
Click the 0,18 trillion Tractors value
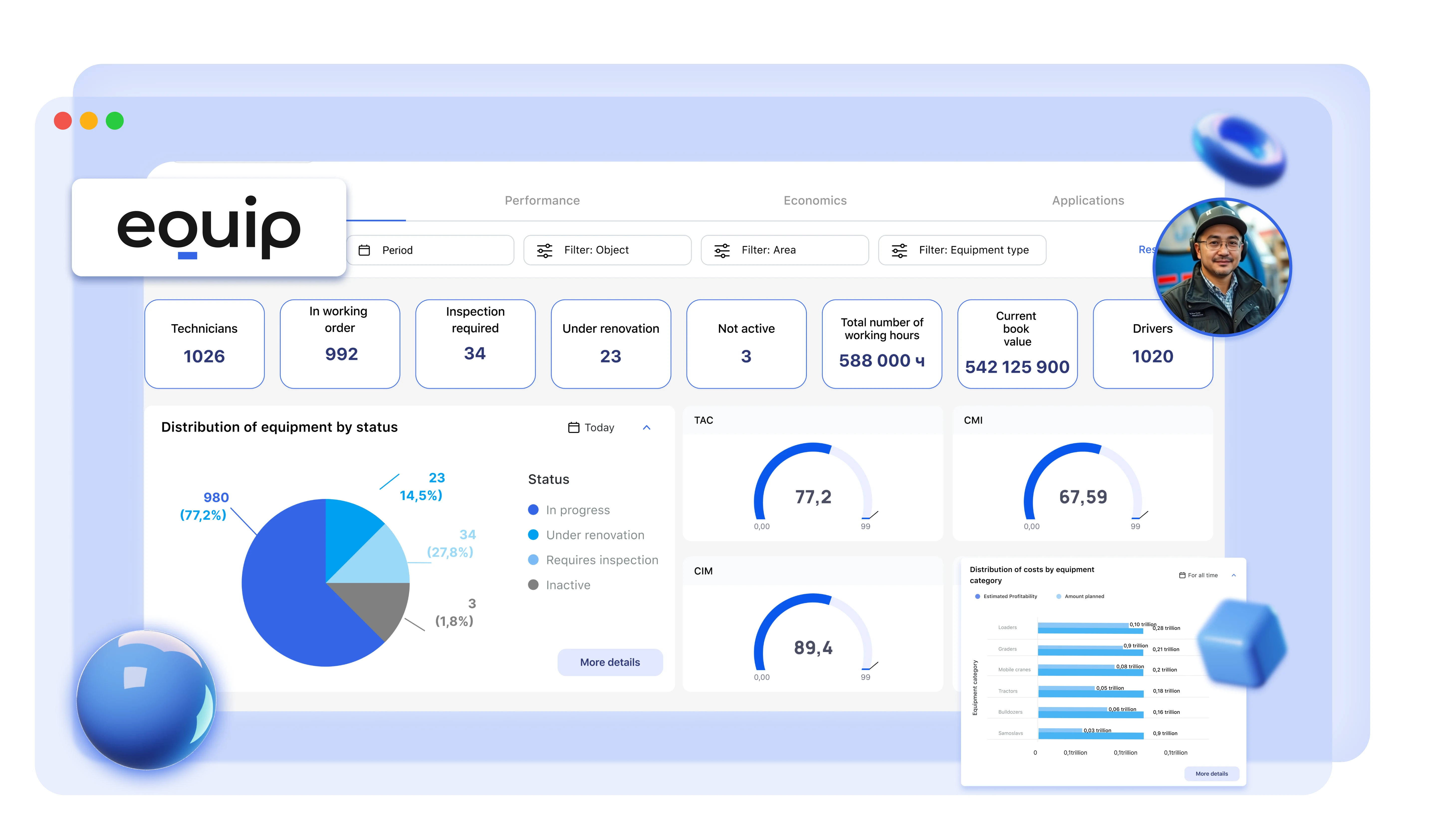click(x=1166, y=691)
